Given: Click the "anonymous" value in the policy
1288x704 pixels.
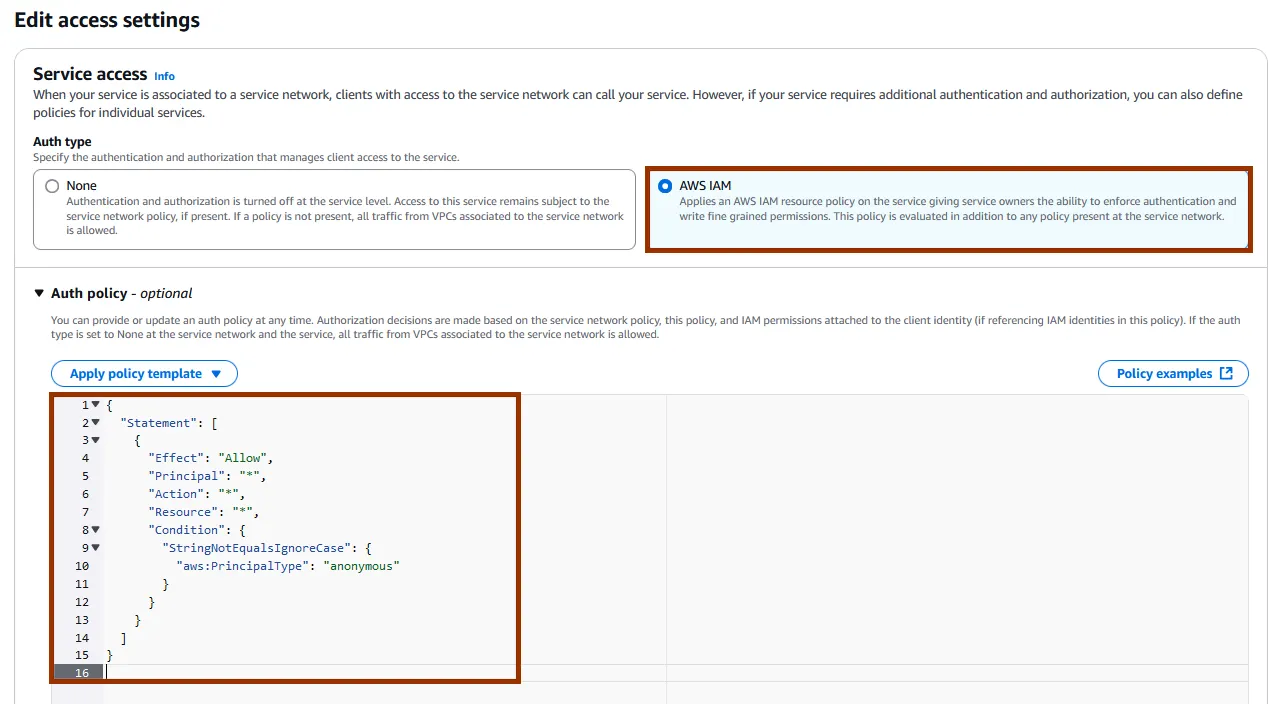Looking at the screenshot, I should click(x=362, y=566).
